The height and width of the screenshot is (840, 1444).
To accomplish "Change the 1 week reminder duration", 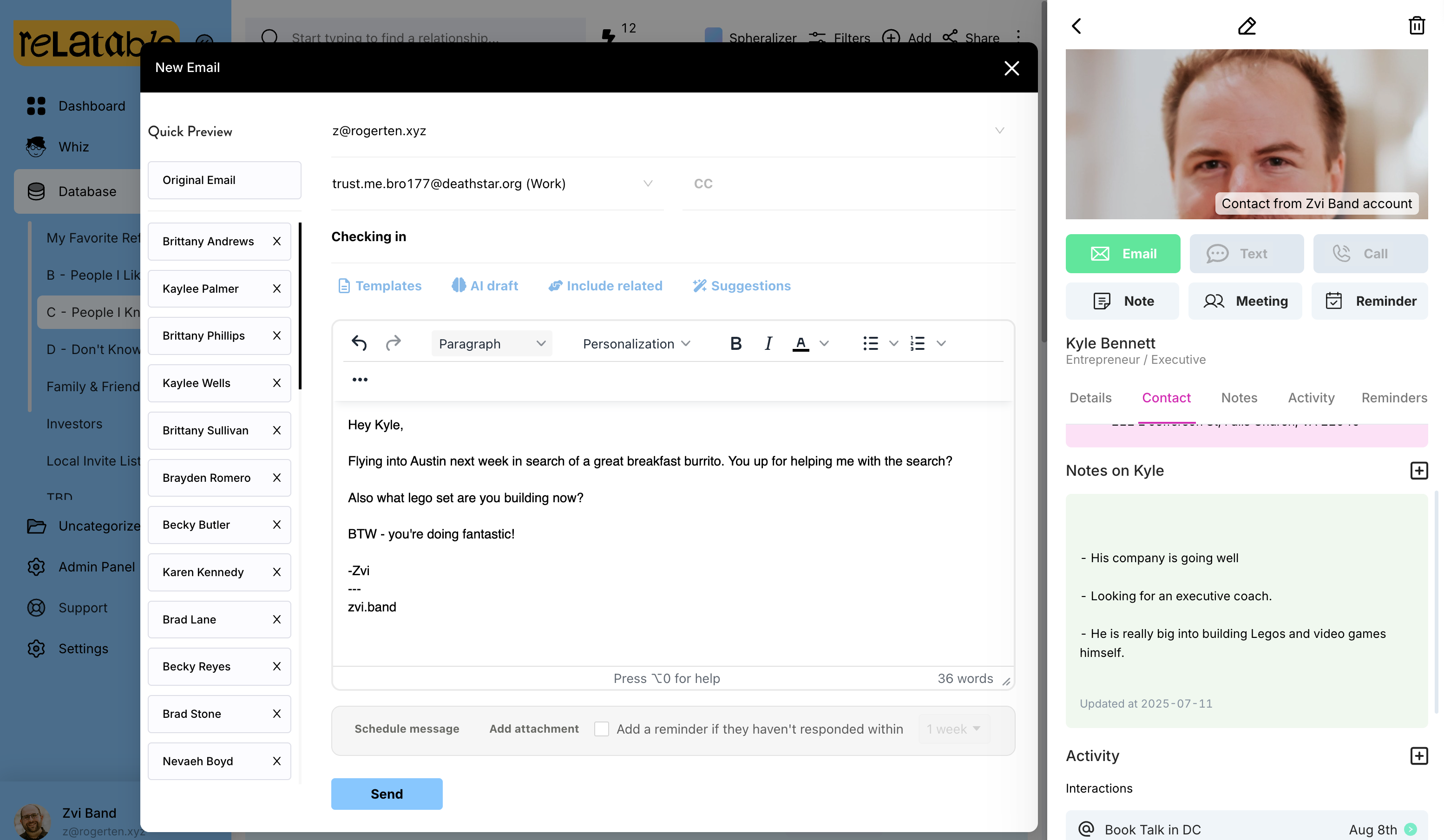I will pyautogui.click(x=952, y=729).
